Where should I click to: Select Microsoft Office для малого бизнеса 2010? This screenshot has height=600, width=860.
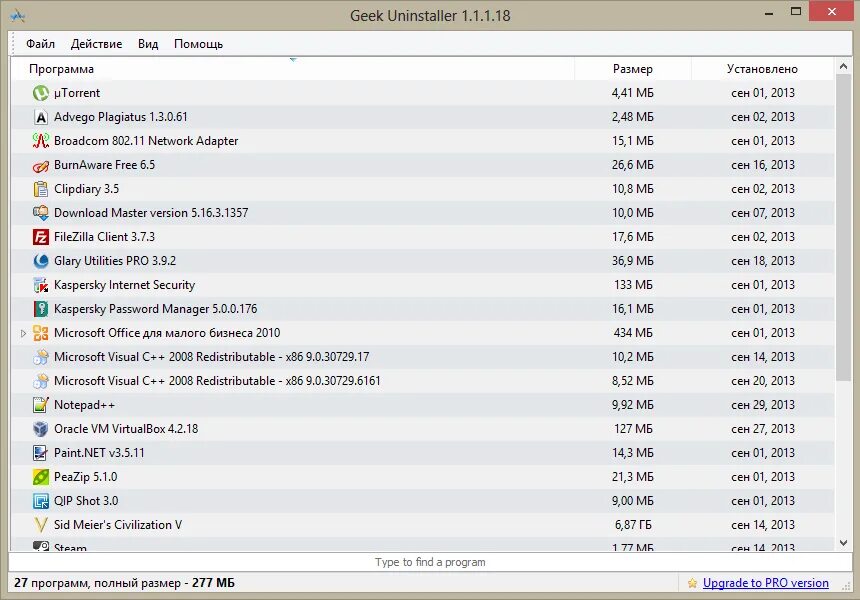pyautogui.click(x=167, y=333)
